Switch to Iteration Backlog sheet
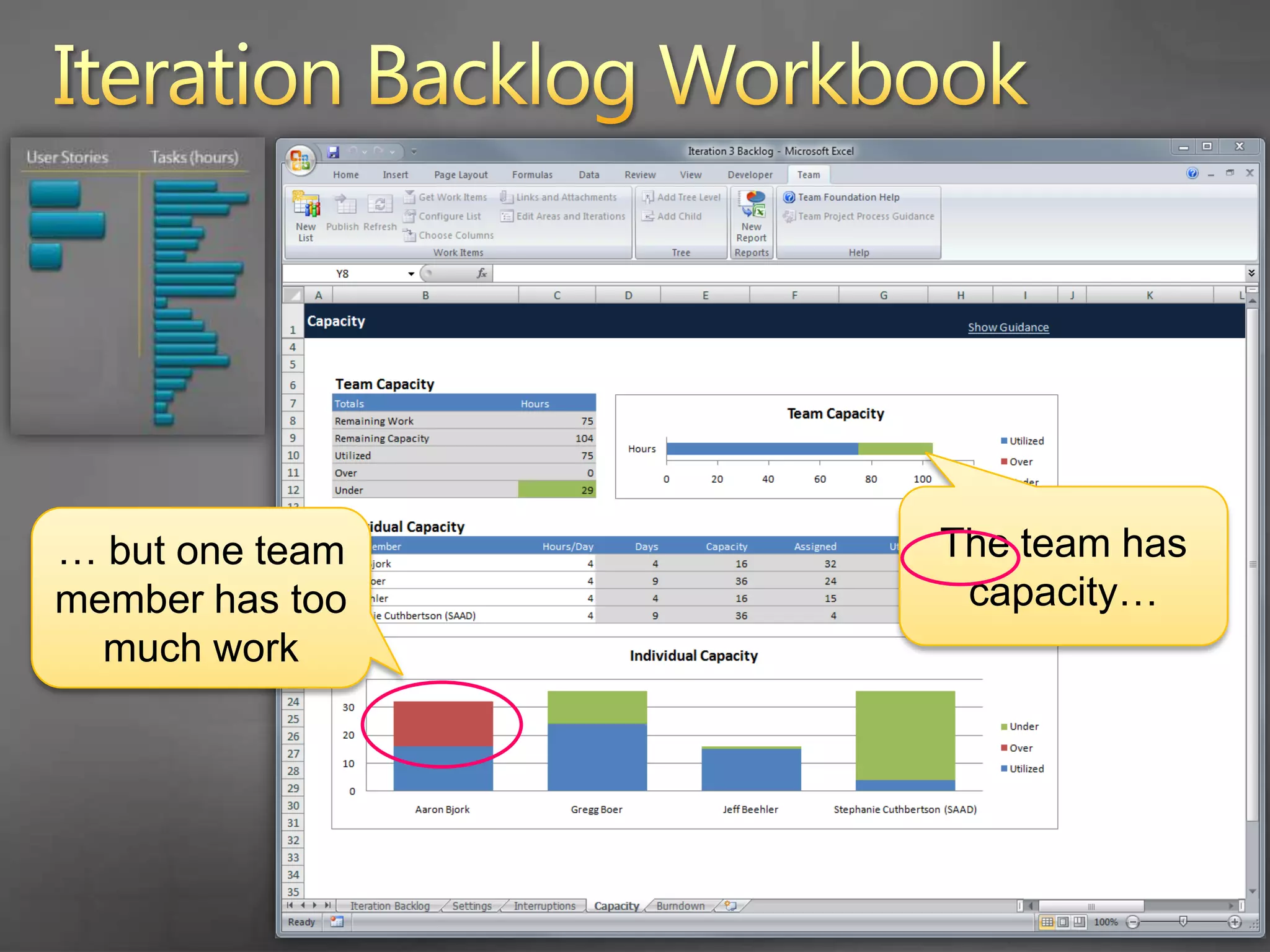 (x=390, y=906)
